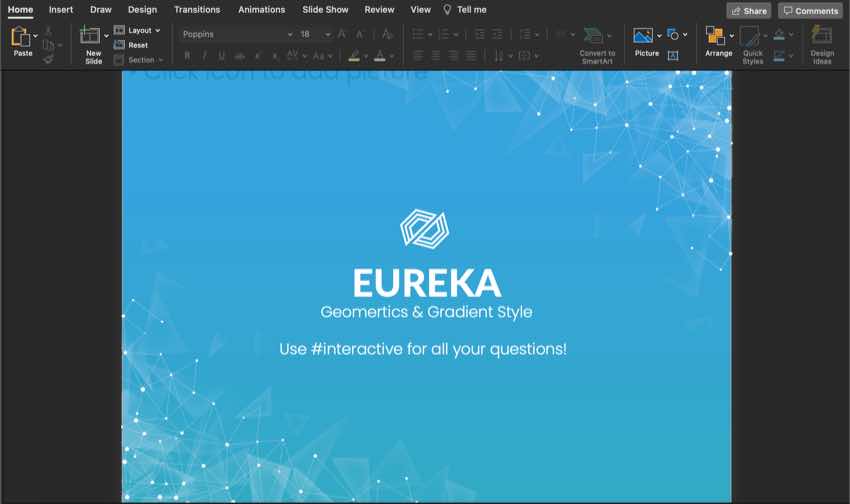The height and width of the screenshot is (504, 850).
Task: Toggle Underline formatting
Action: pos(222,56)
